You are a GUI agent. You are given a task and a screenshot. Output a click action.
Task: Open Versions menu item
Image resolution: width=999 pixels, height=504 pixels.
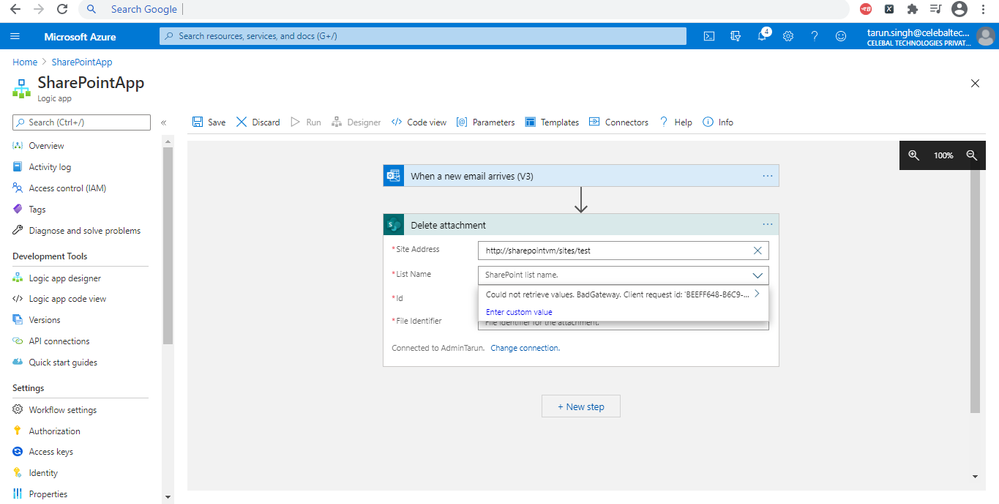[45, 320]
